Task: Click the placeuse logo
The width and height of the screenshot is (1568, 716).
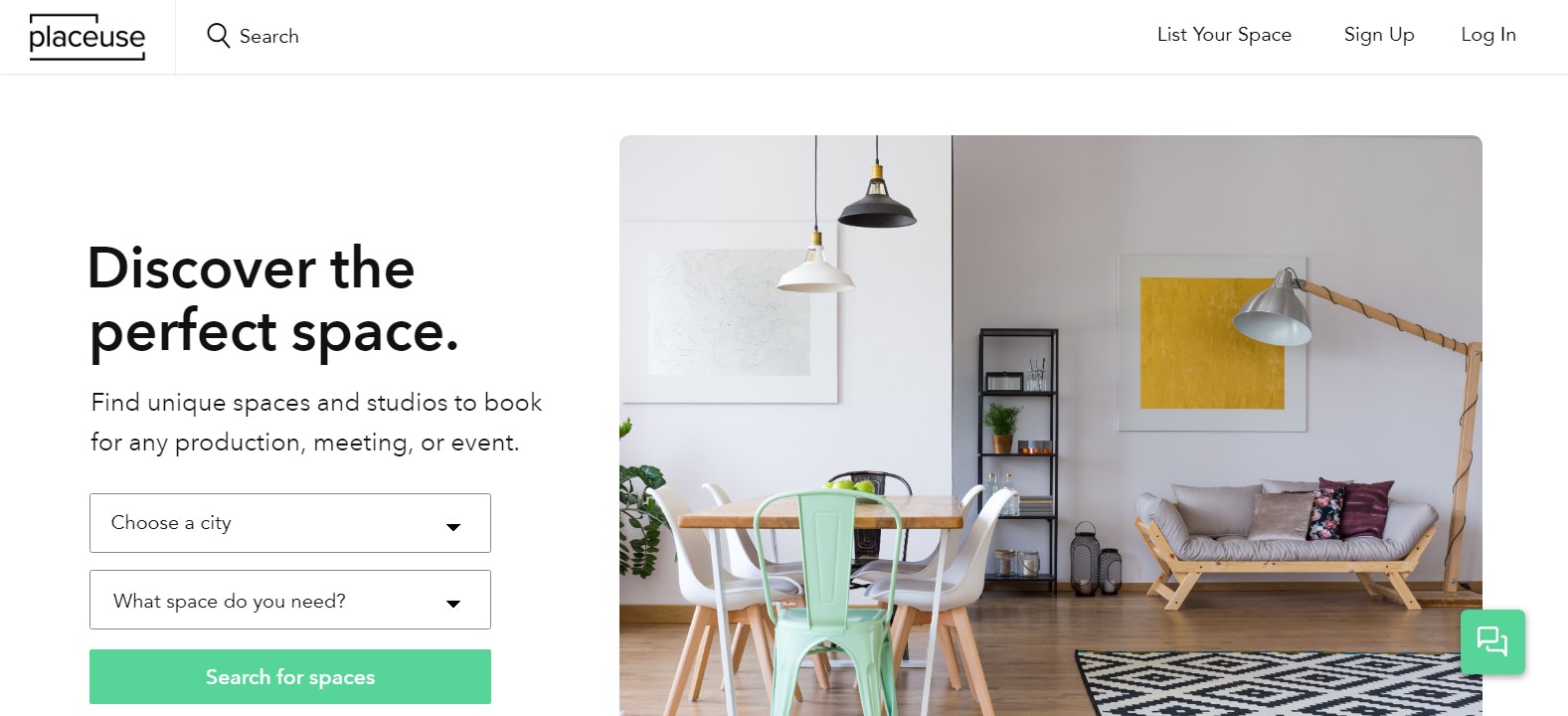Action: tap(87, 37)
